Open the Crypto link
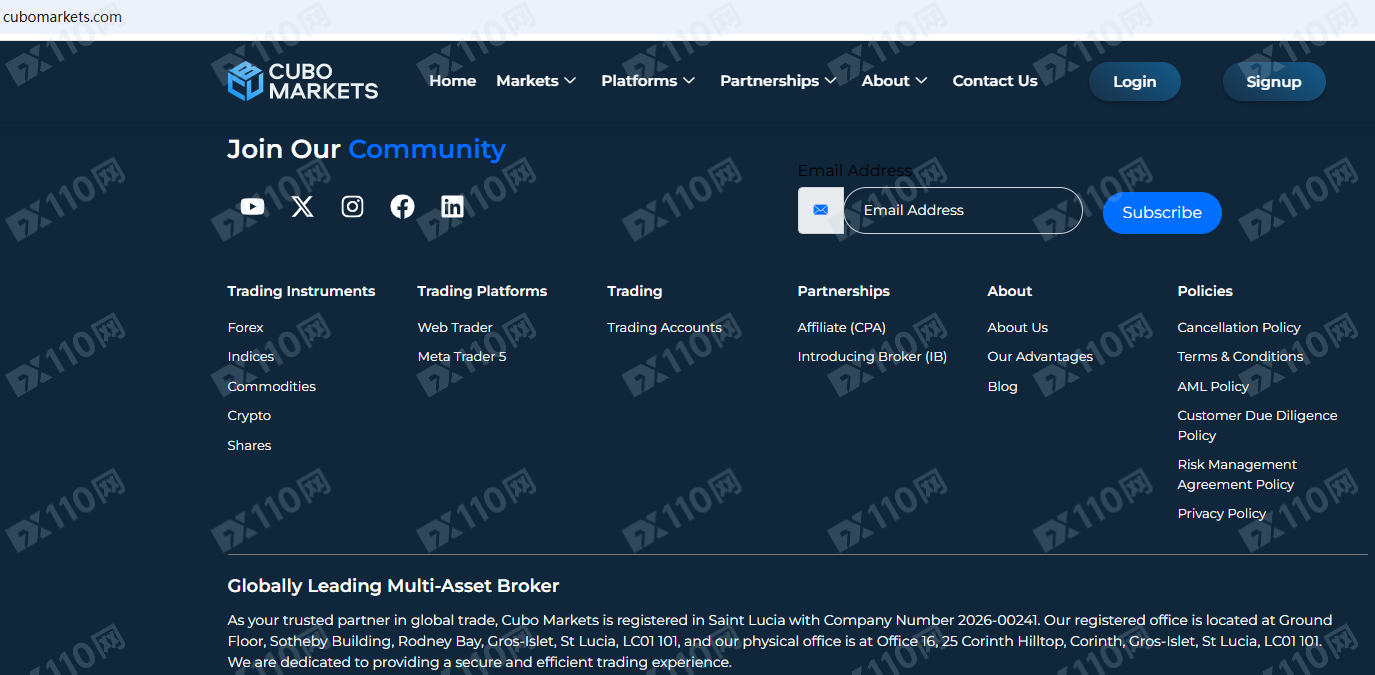The width and height of the screenshot is (1375, 675). pyautogui.click(x=249, y=415)
